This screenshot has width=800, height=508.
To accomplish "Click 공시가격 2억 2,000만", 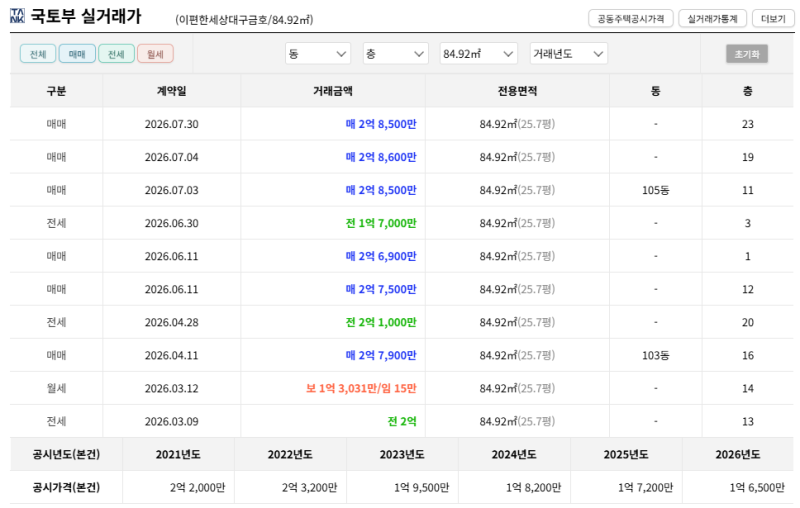I will [x=197, y=488].
